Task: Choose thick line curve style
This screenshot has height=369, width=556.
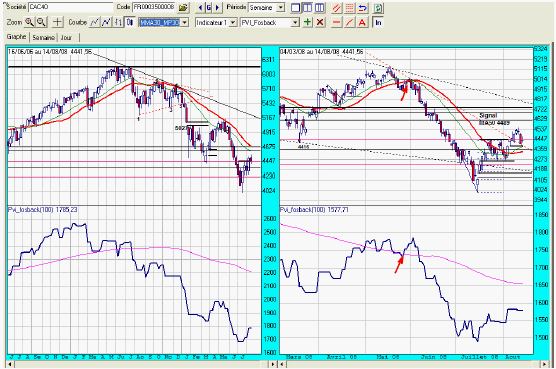Action: click(106, 22)
